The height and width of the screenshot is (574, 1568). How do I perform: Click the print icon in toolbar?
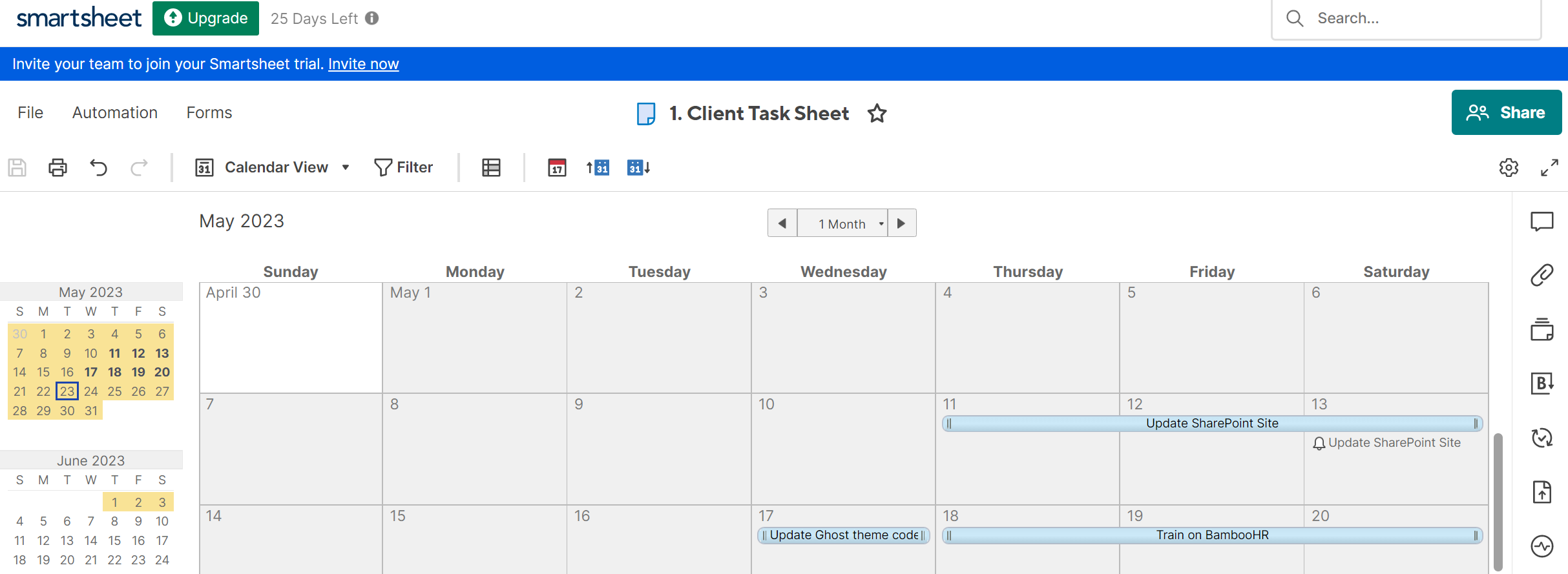pyautogui.click(x=57, y=168)
